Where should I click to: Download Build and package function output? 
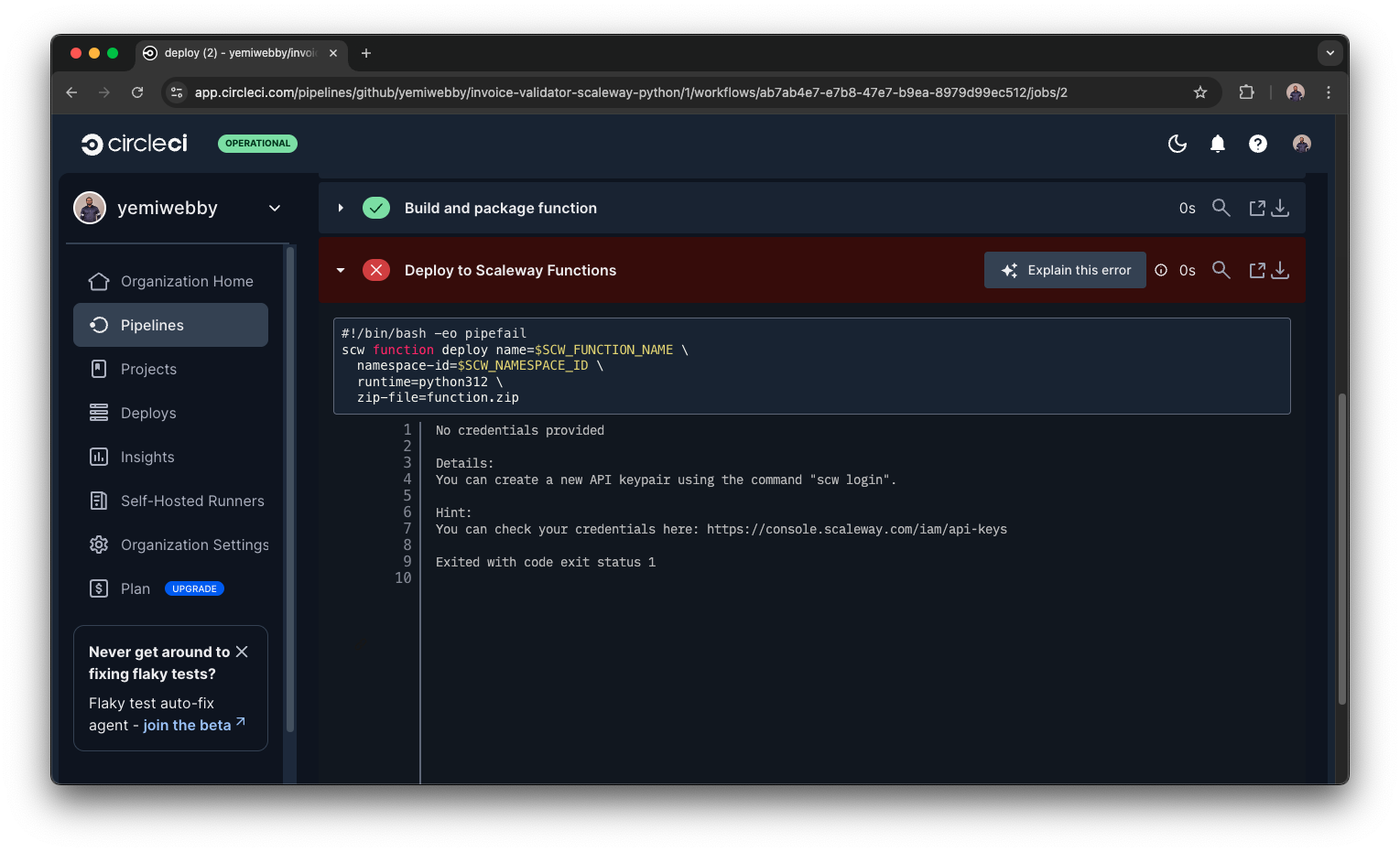tap(1280, 208)
